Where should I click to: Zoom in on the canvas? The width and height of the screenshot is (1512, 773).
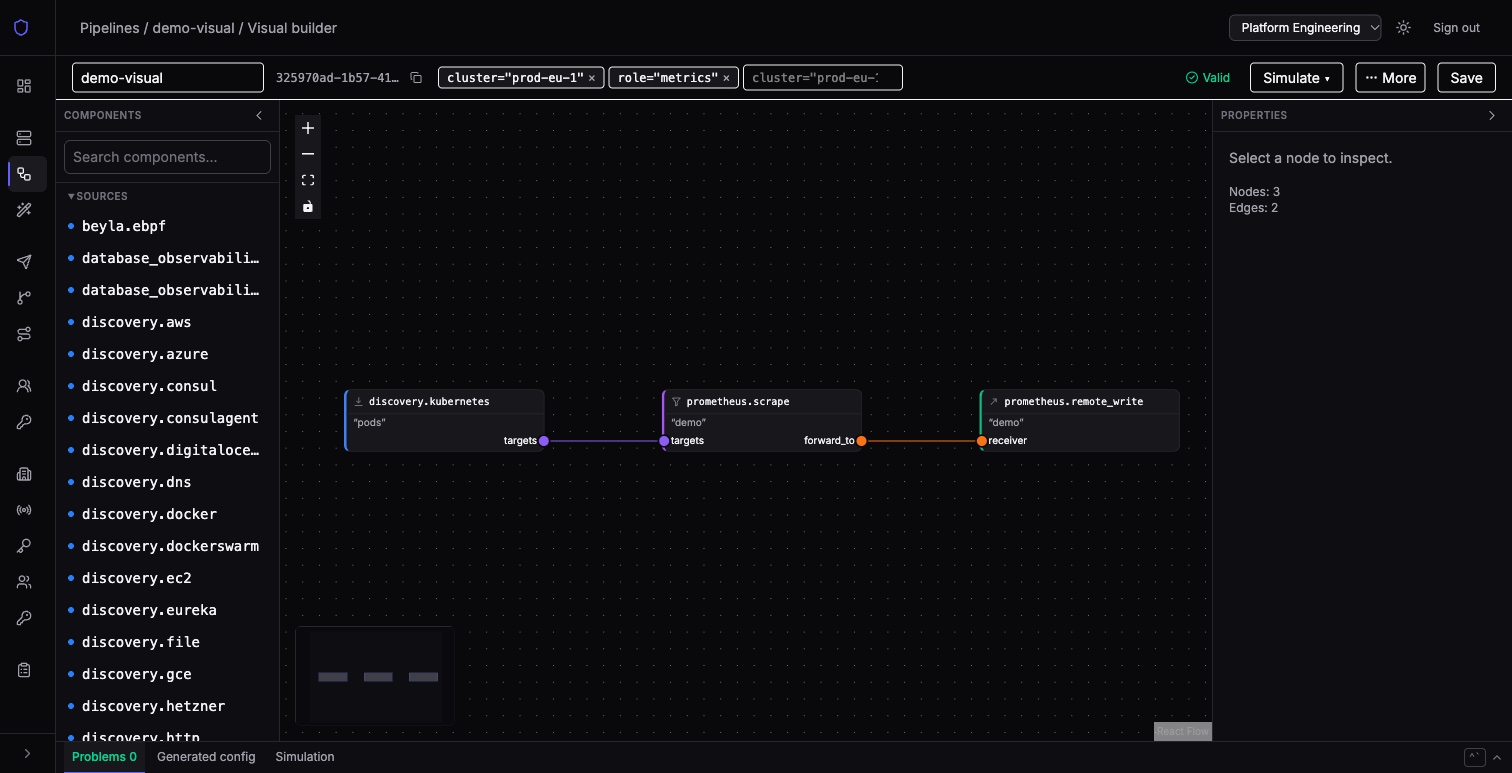(x=308, y=128)
